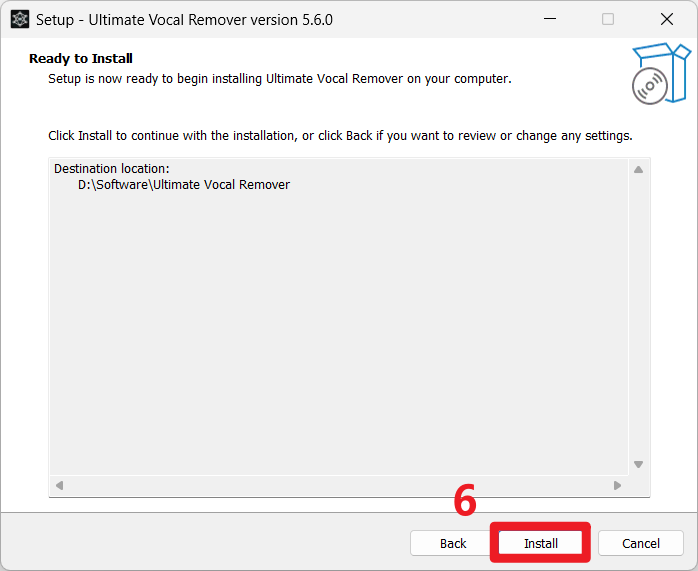Screen dimensions: 698x571
Task: Close the Setup window
Action: click(x=666, y=19)
